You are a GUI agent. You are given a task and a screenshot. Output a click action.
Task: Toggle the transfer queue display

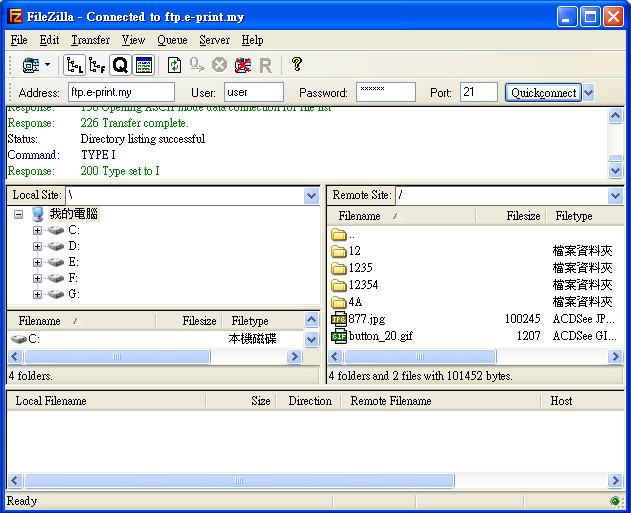[120, 65]
